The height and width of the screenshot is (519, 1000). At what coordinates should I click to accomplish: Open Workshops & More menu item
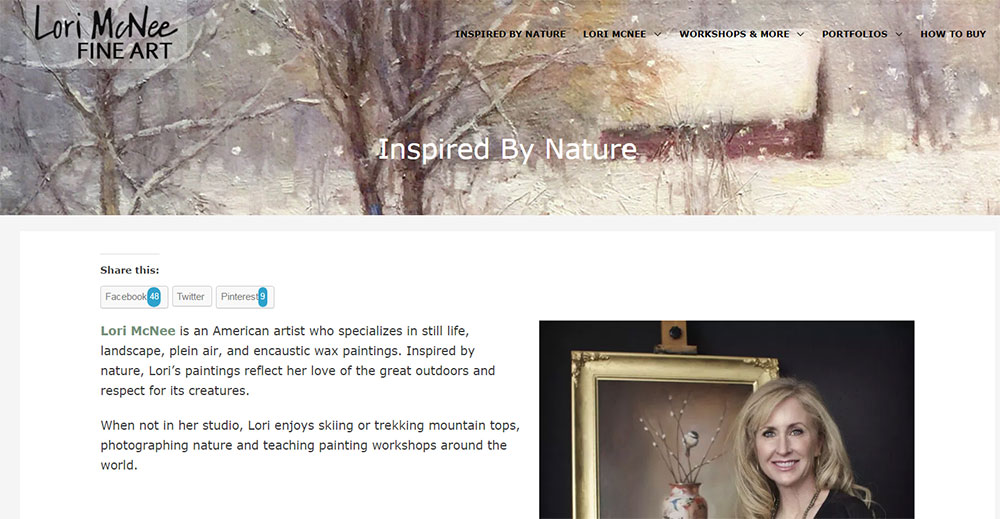(x=734, y=34)
